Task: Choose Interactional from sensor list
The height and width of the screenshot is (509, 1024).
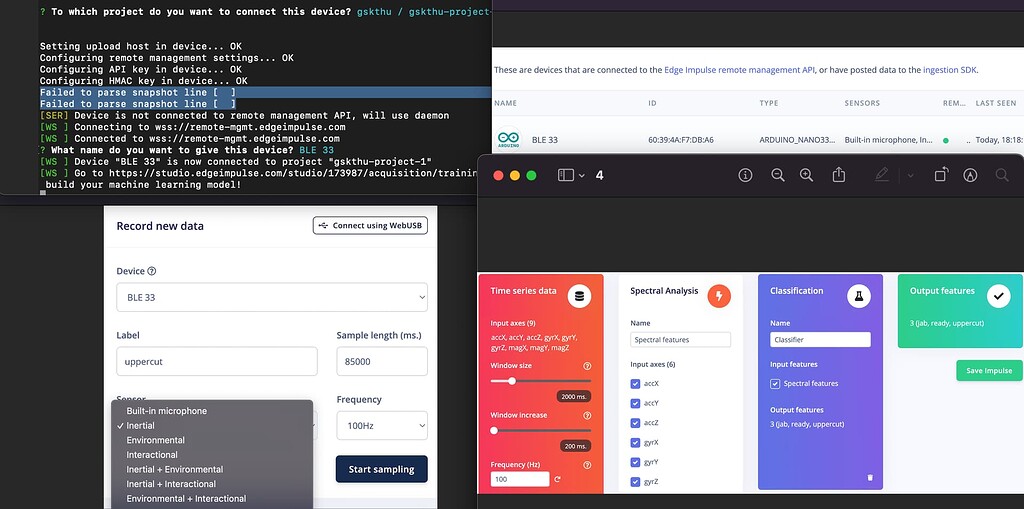Action: (x=212, y=455)
